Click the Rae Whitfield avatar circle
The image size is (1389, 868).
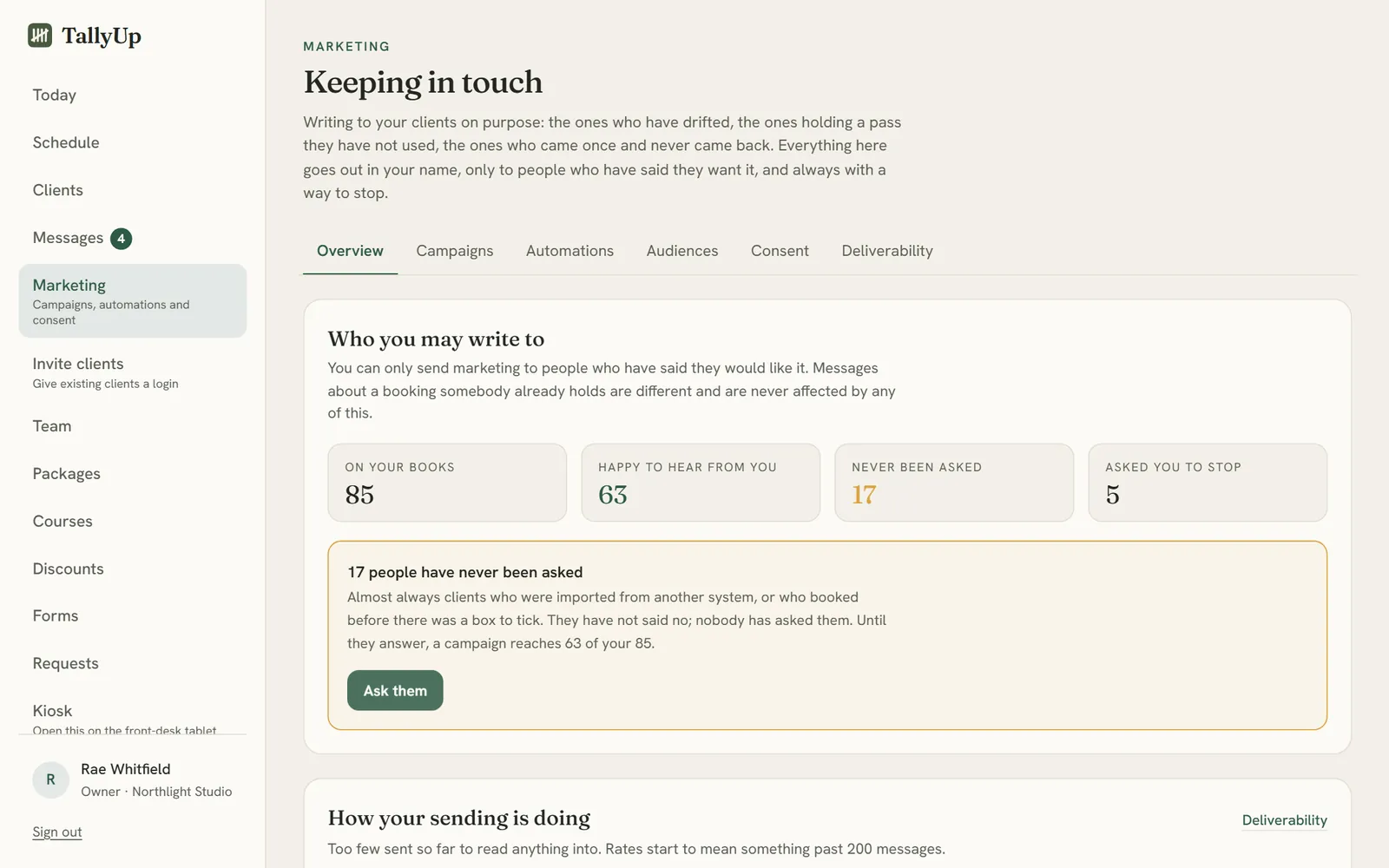pyautogui.click(x=50, y=779)
